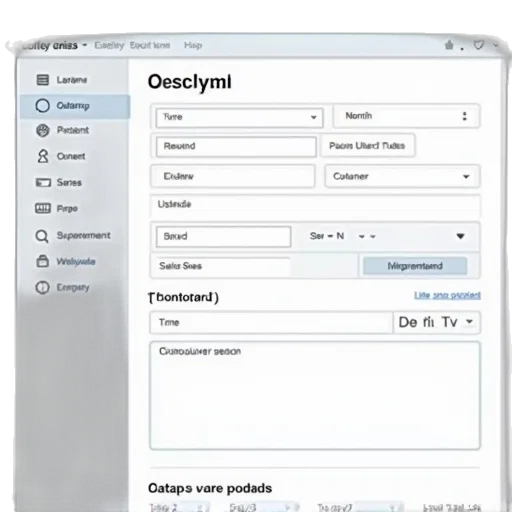Select the card icon next to Sares

click(x=43, y=182)
